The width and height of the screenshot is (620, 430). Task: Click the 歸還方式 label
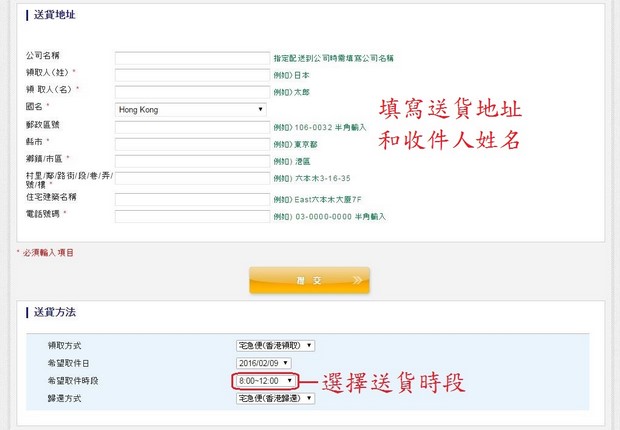64,398
